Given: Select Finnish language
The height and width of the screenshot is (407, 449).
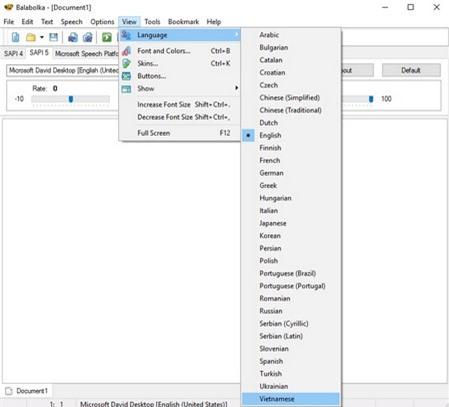Looking at the screenshot, I should [x=290, y=148].
